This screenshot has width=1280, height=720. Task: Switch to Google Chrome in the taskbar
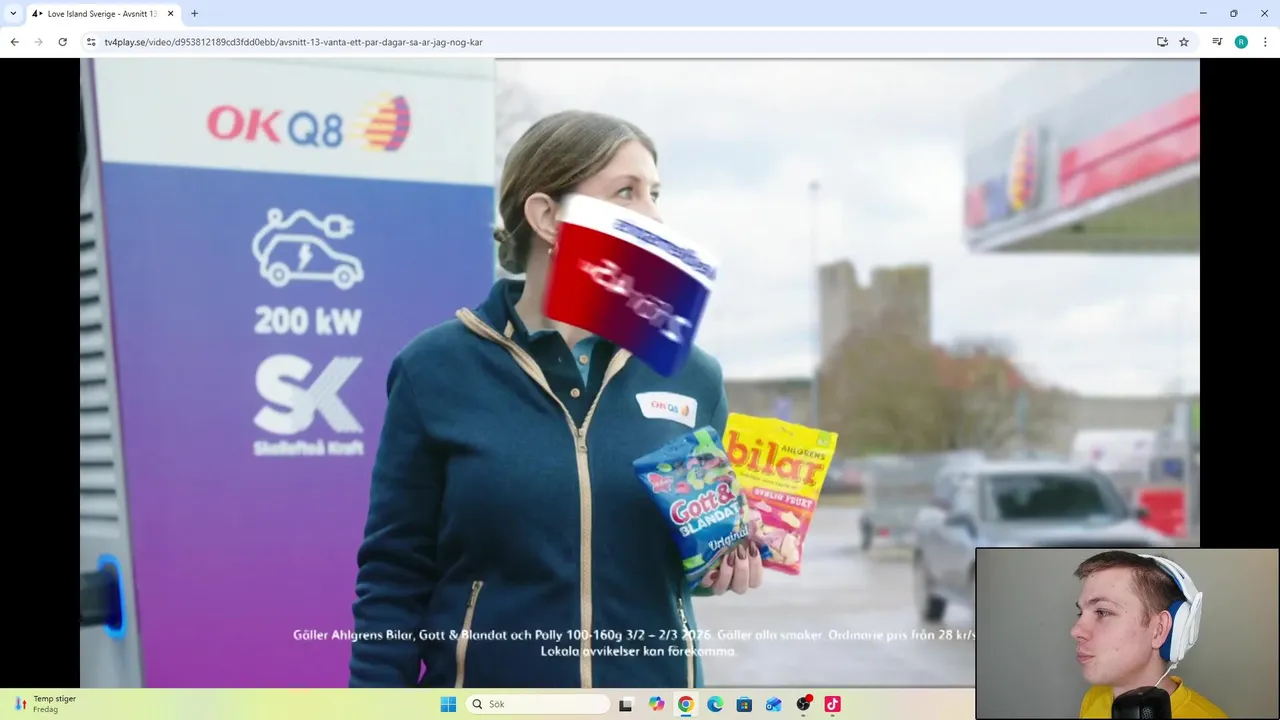pos(685,704)
